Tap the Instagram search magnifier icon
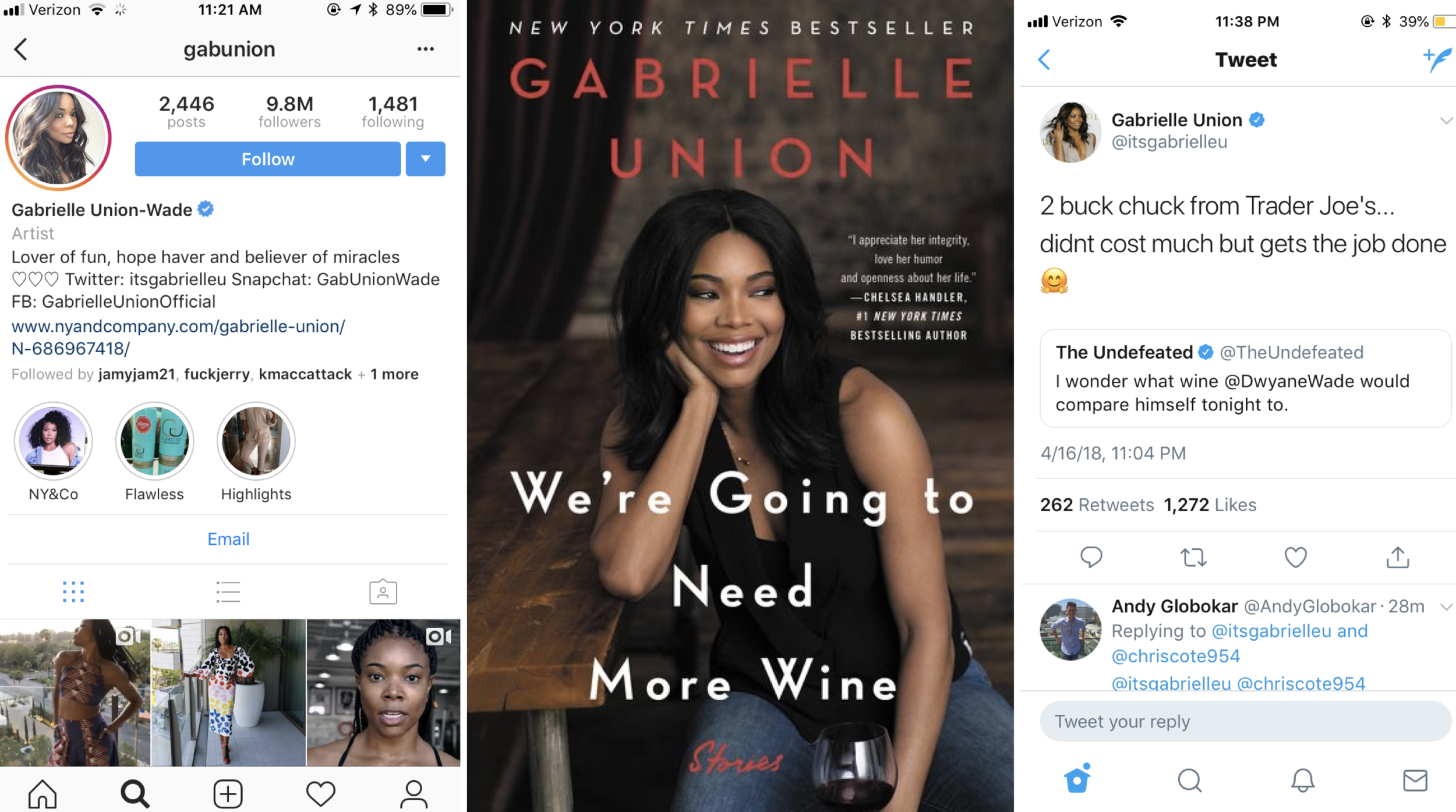 point(135,793)
